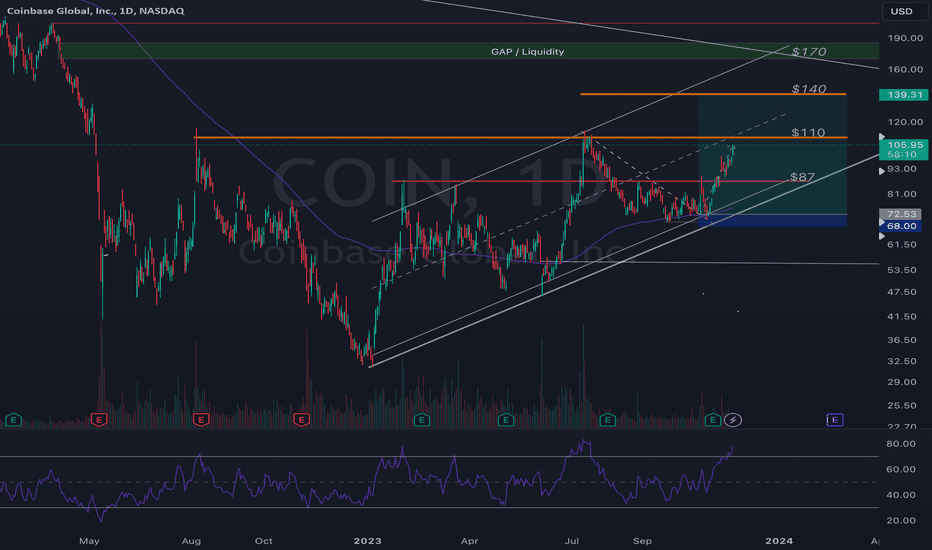
Task: Click the 32.50 price axis label
Action: click(x=902, y=361)
